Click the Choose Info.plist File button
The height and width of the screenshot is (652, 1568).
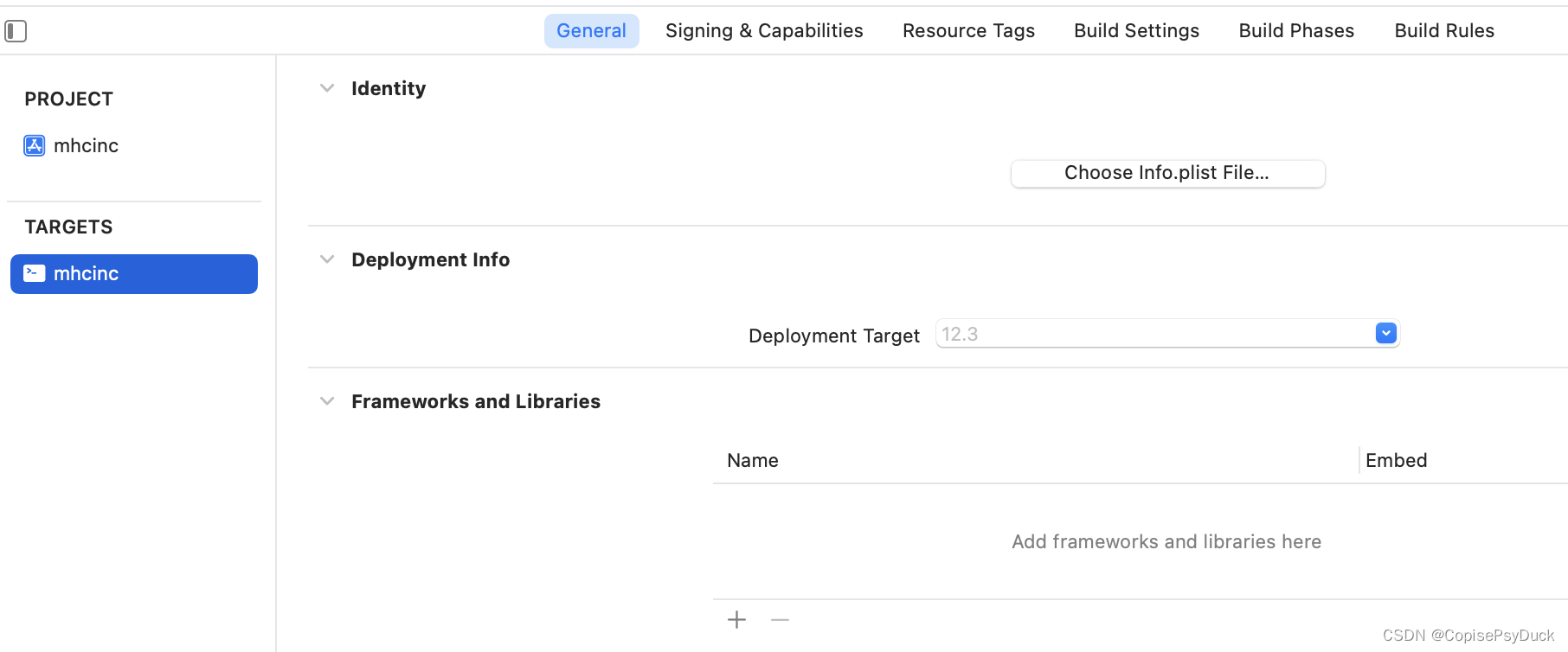pos(1167,173)
